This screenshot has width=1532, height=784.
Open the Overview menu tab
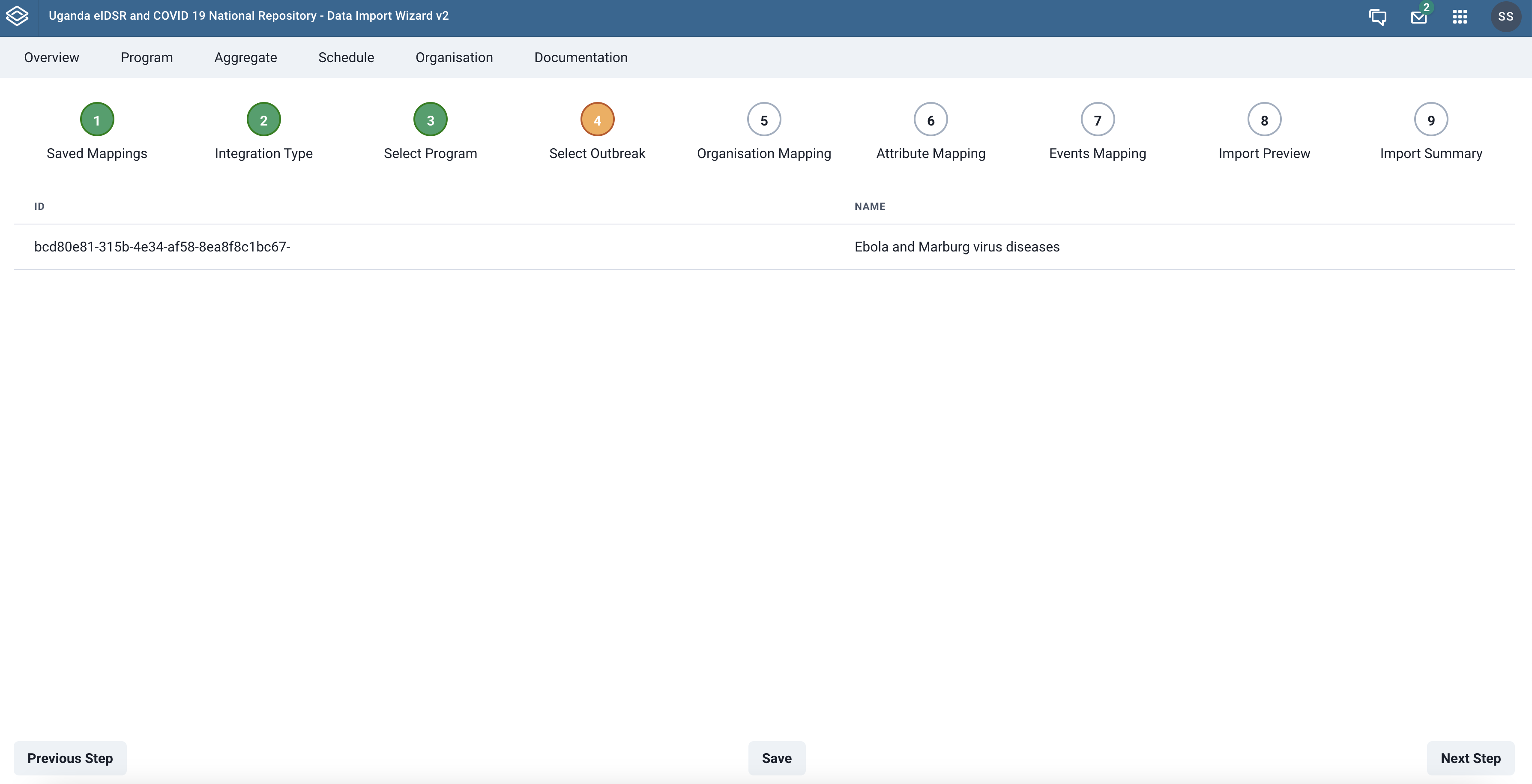51,57
